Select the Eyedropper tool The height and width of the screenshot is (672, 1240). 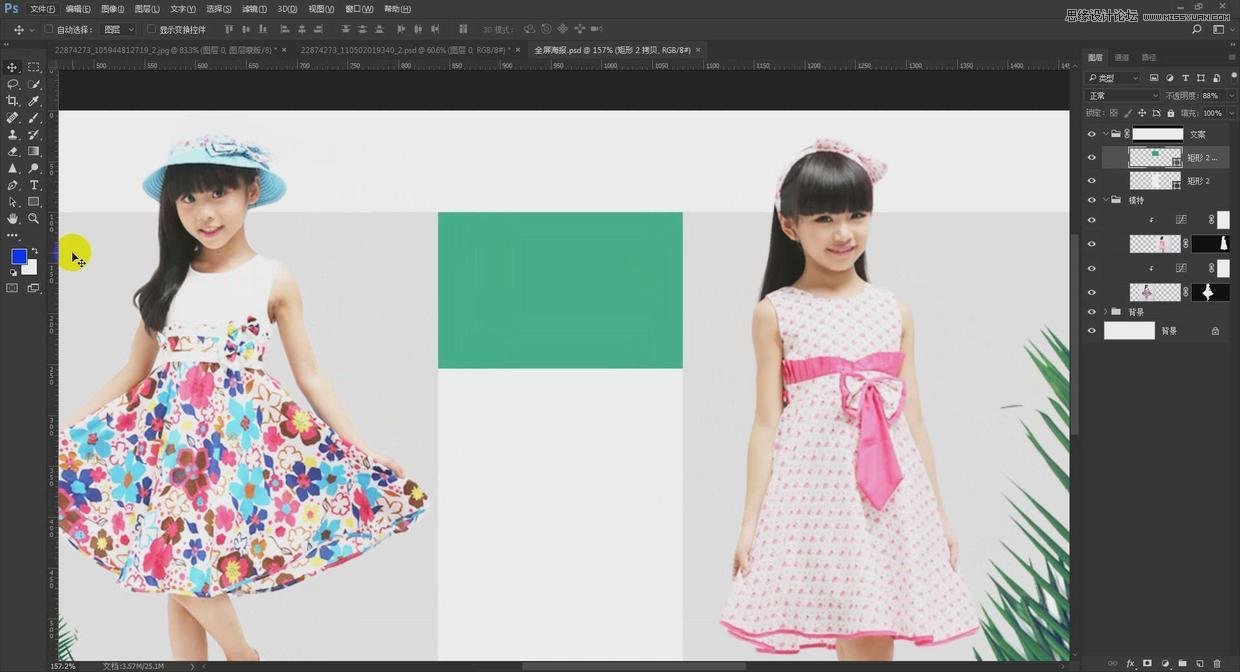pos(34,101)
